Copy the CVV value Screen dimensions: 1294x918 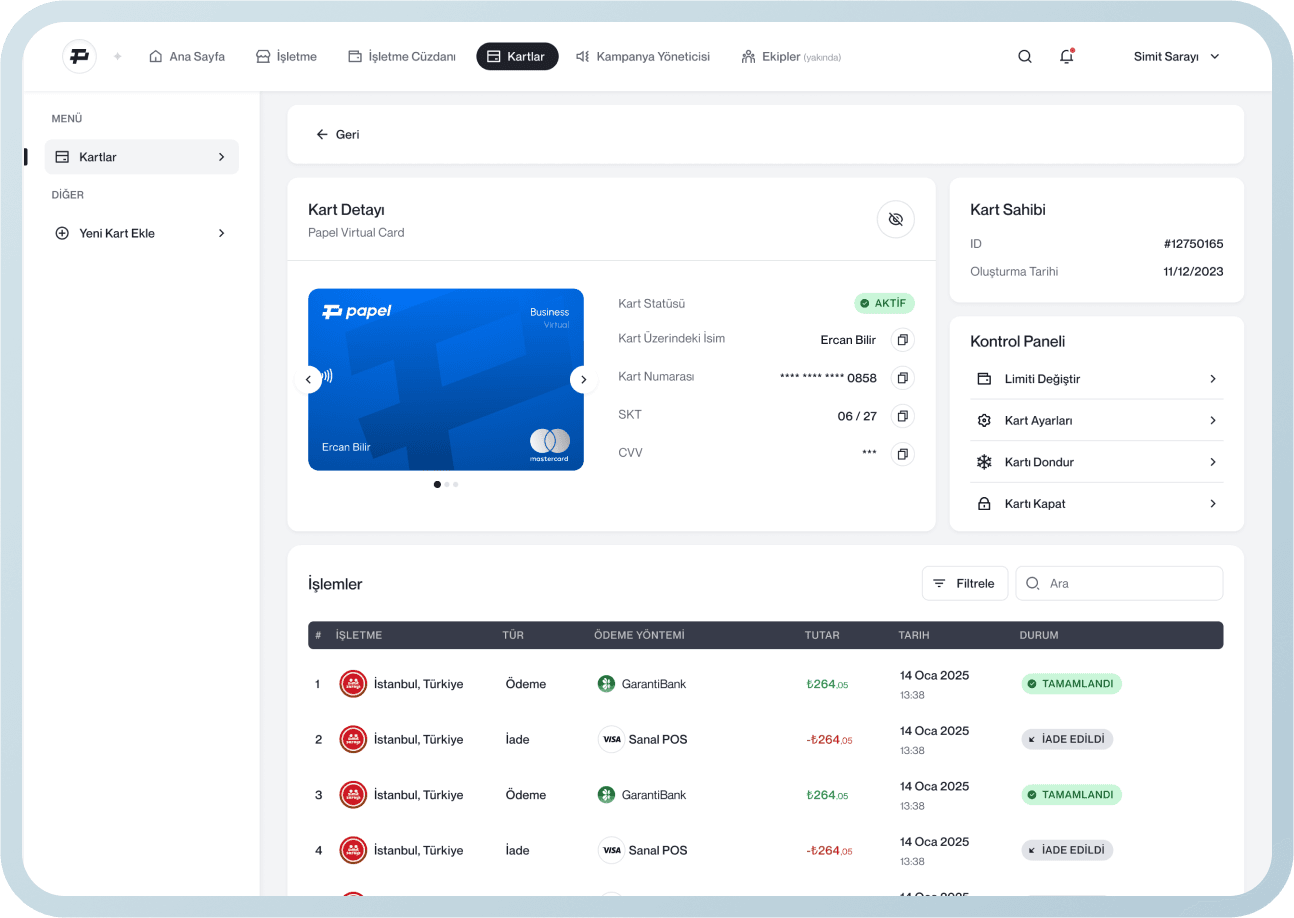[902, 454]
